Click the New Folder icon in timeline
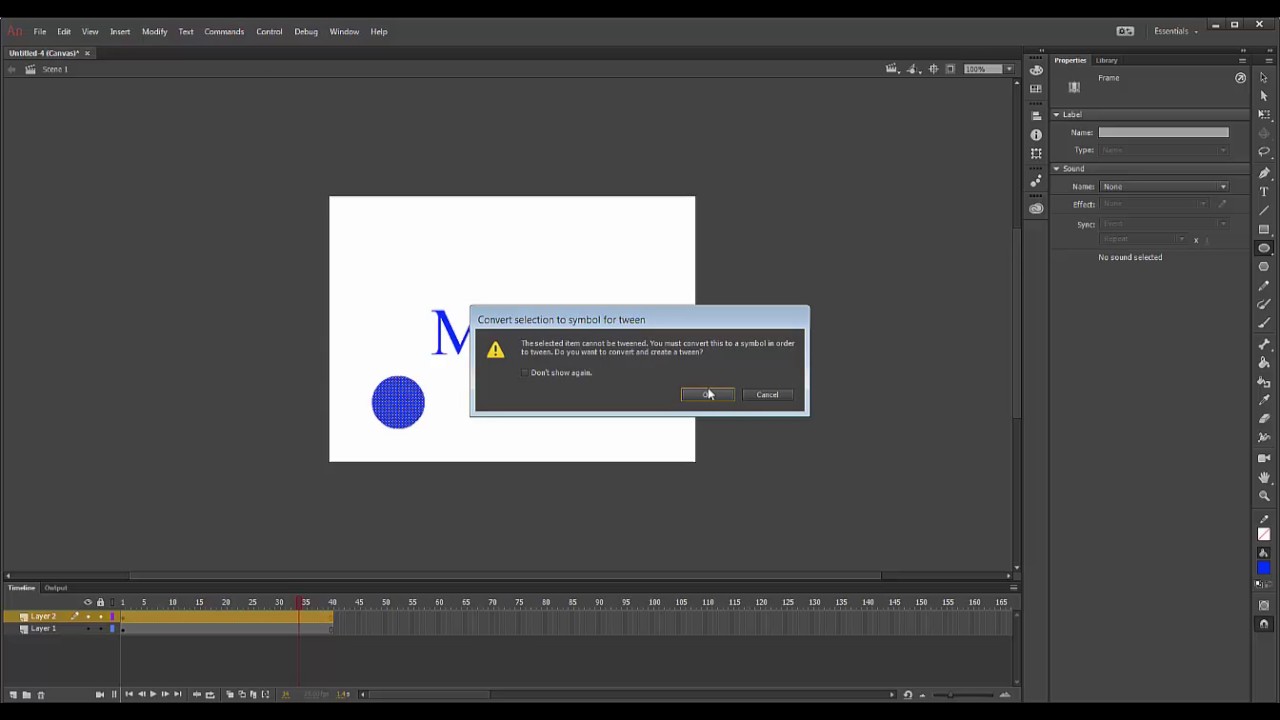Viewport: 1280px width, 720px height. click(x=26, y=694)
